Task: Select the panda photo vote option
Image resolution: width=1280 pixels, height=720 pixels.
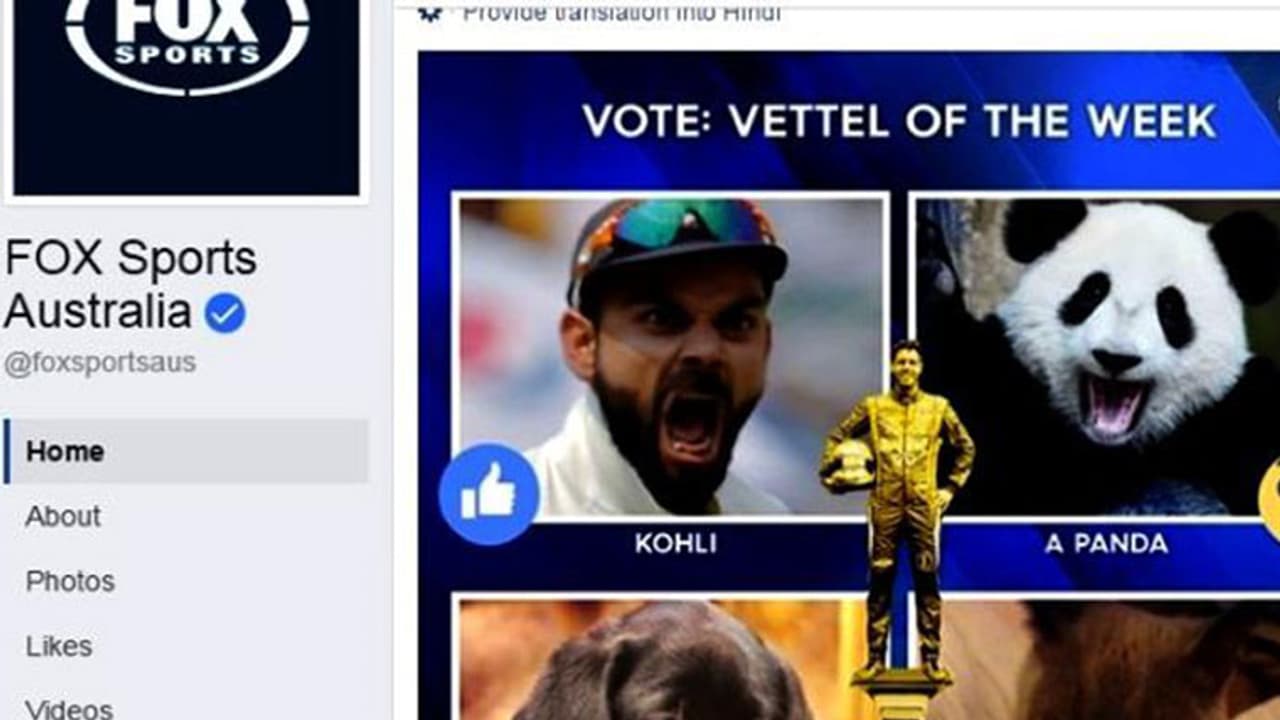Action: click(x=1097, y=357)
